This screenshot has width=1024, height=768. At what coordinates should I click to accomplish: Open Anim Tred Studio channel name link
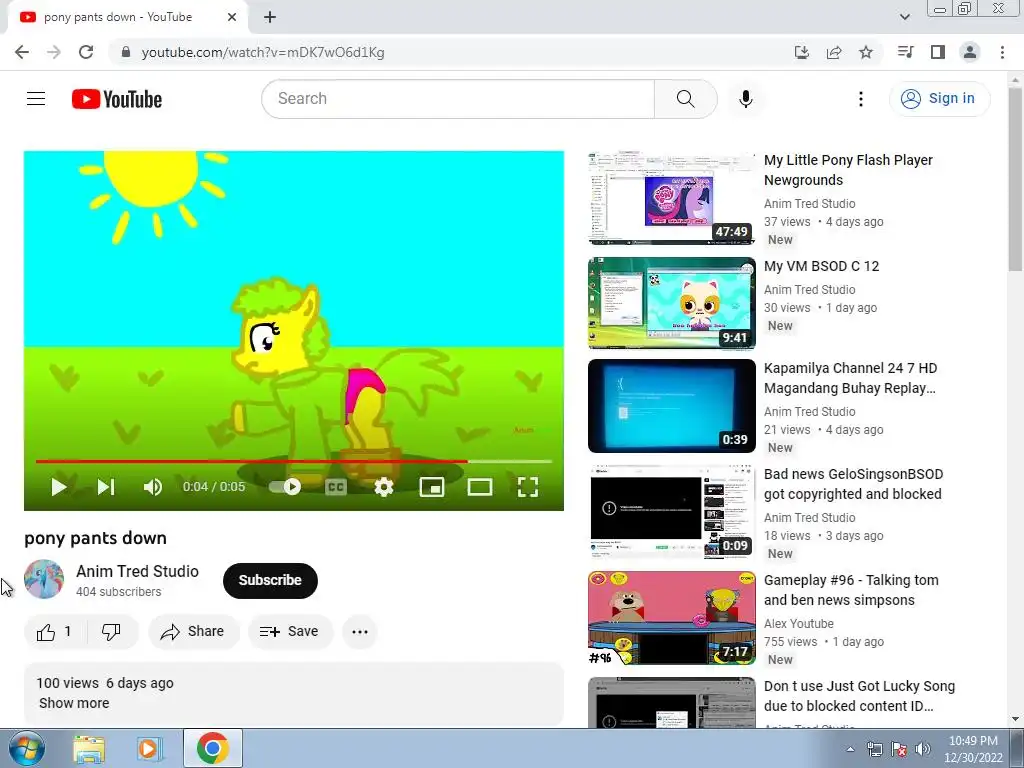[137, 571]
